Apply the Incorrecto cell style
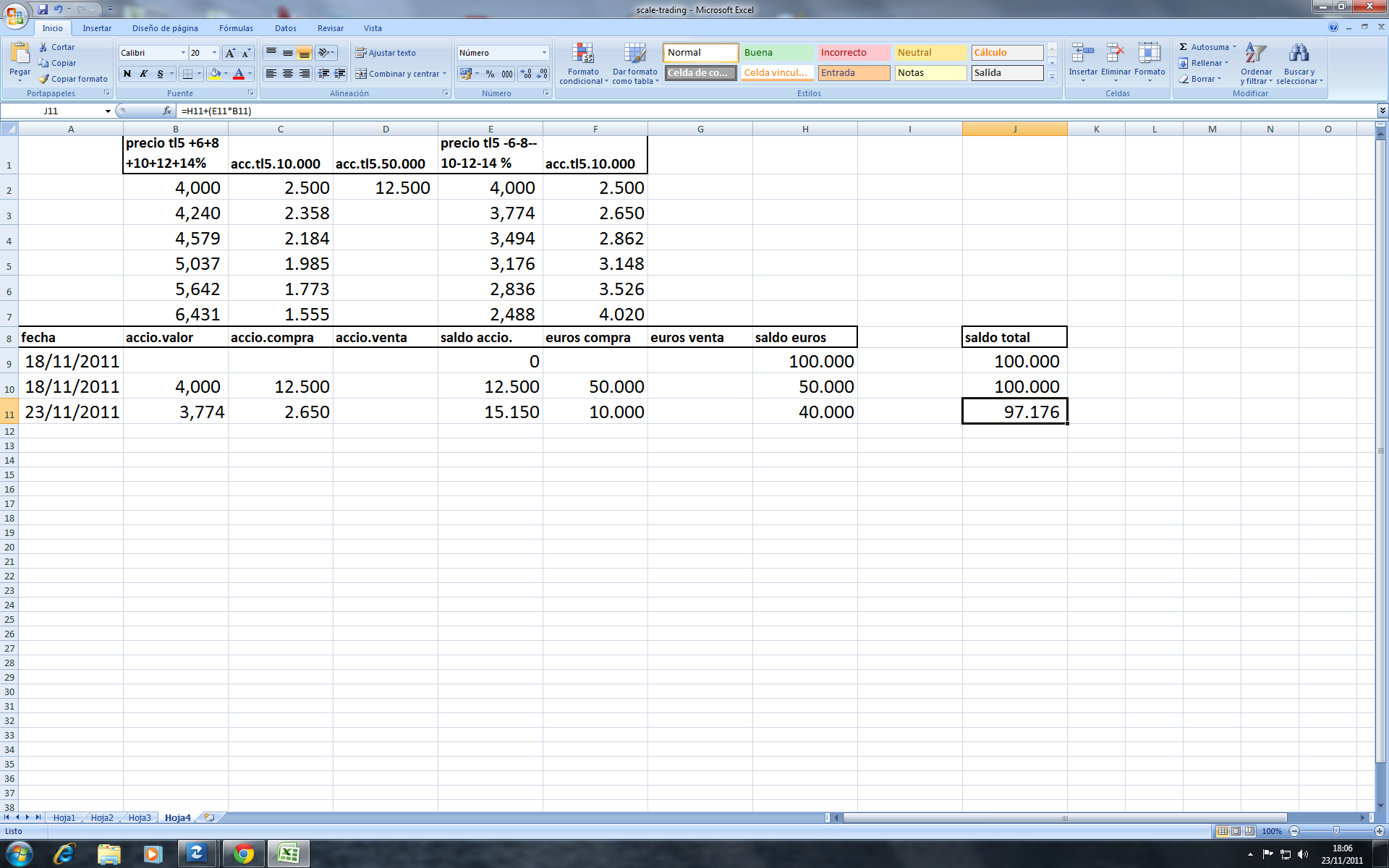1389x868 pixels. pyautogui.click(x=854, y=53)
